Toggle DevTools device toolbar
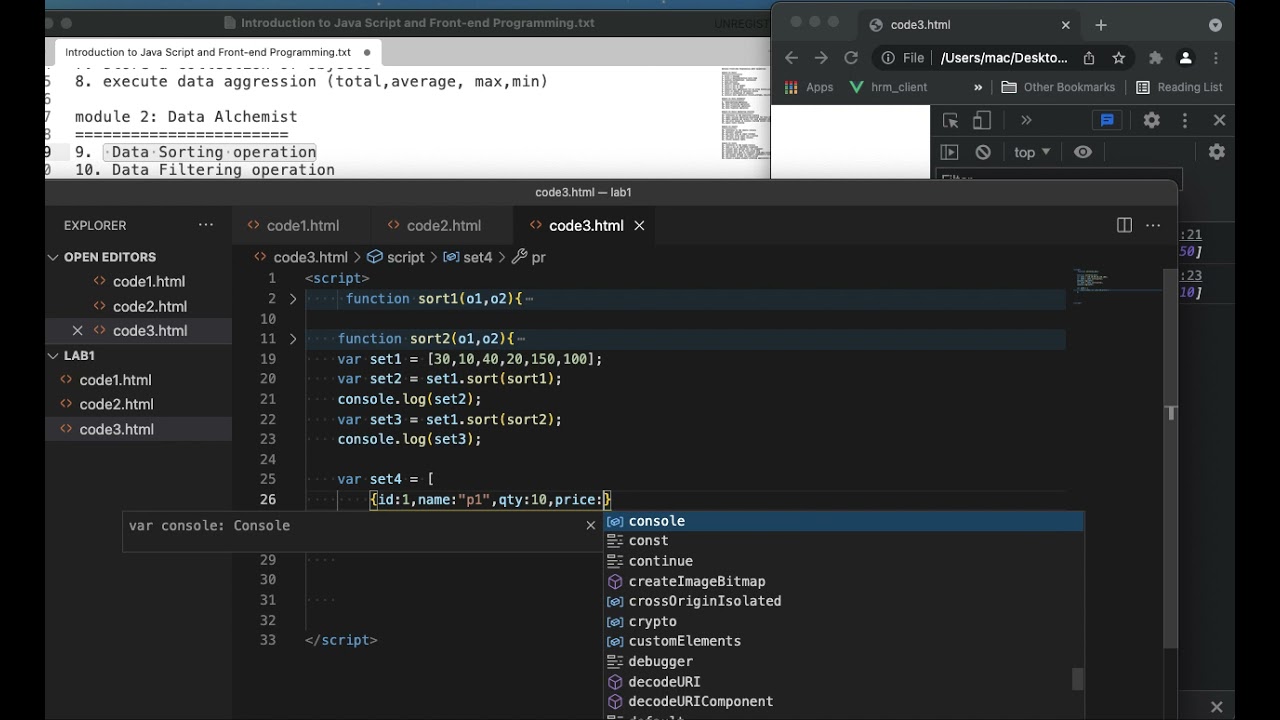1280x720 pixels. (982, 120)
